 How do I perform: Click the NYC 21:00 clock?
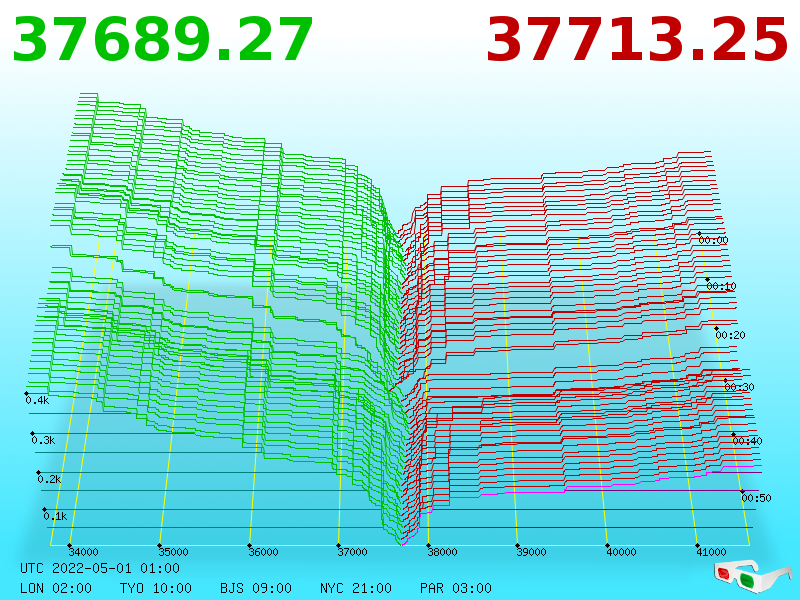(356, 588)
